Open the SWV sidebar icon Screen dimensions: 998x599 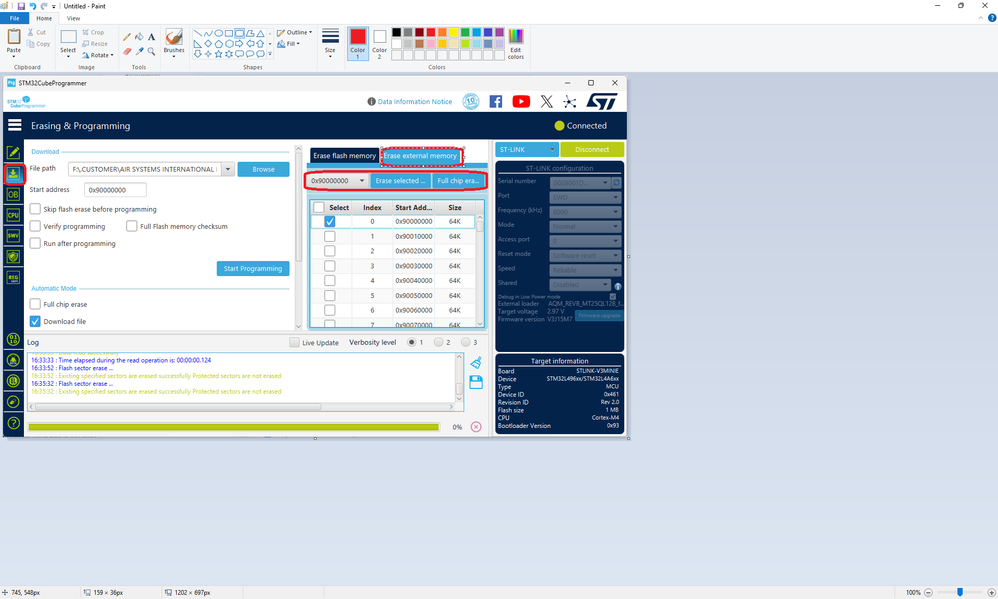coord(13,236)
